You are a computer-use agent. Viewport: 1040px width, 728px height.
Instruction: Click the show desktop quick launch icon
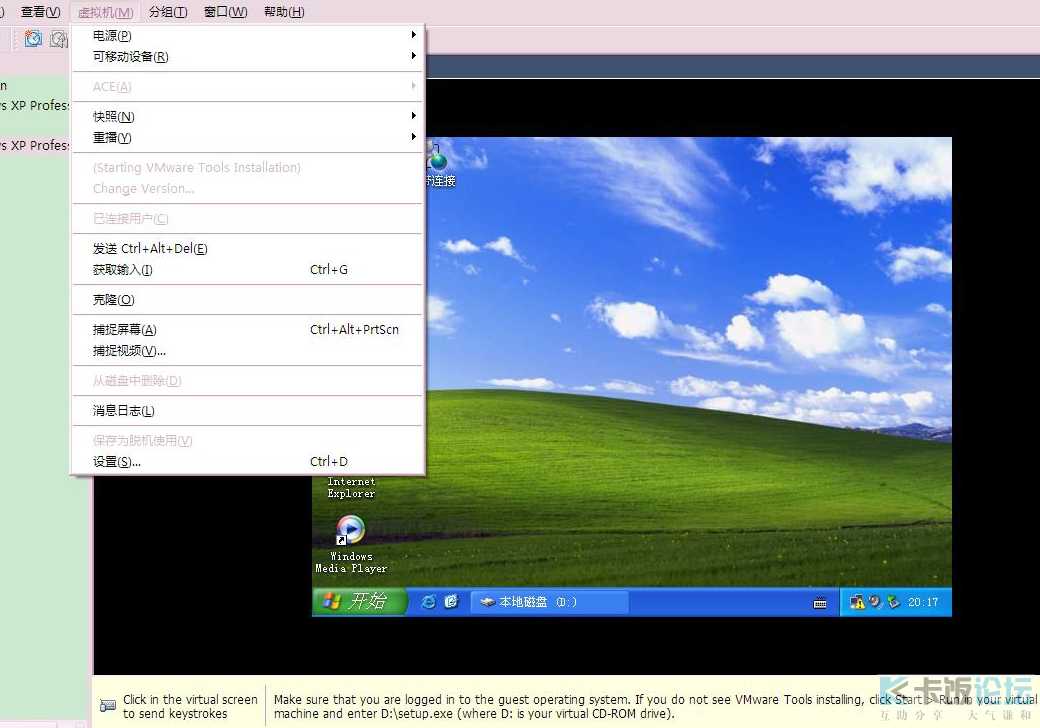(451, 602)
